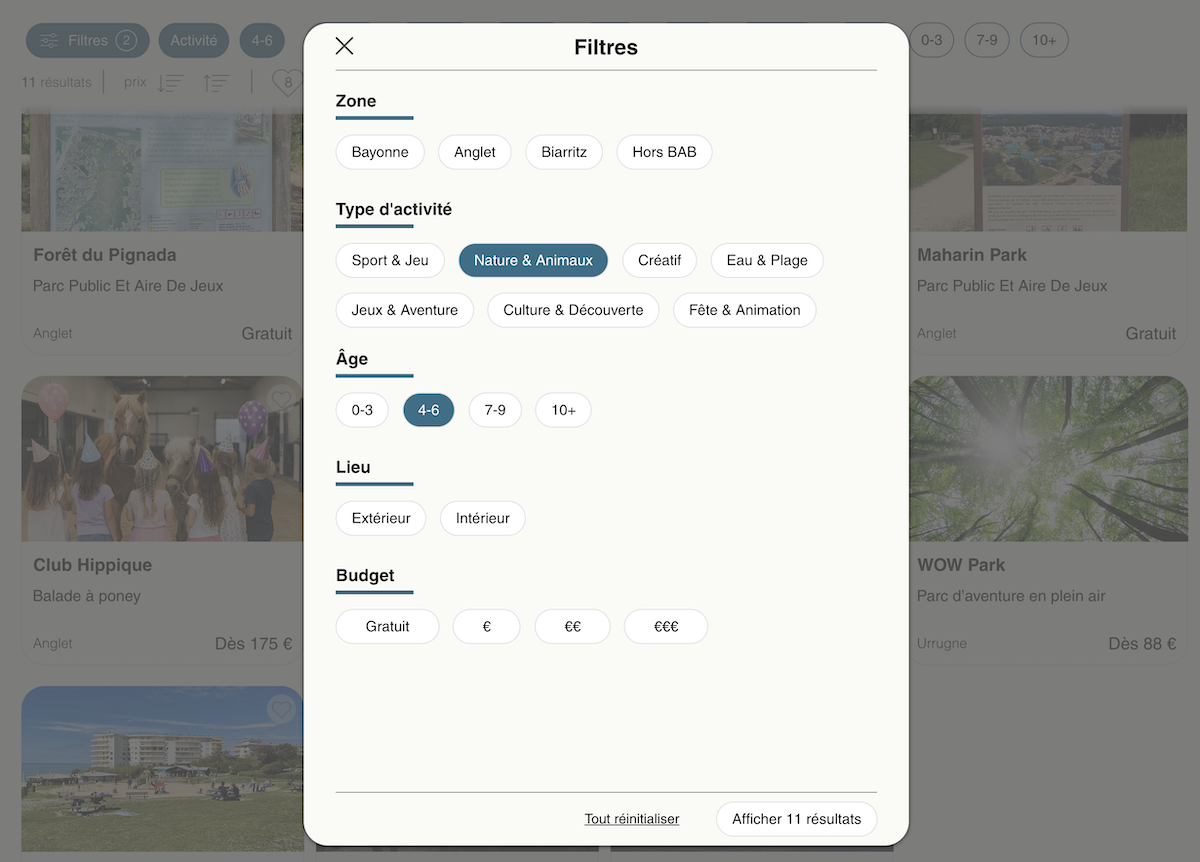Screen dimensions: 1200x862
Task: Open the Maharin Park card image
Action: pyautogui.click(x=1048, y=172)
